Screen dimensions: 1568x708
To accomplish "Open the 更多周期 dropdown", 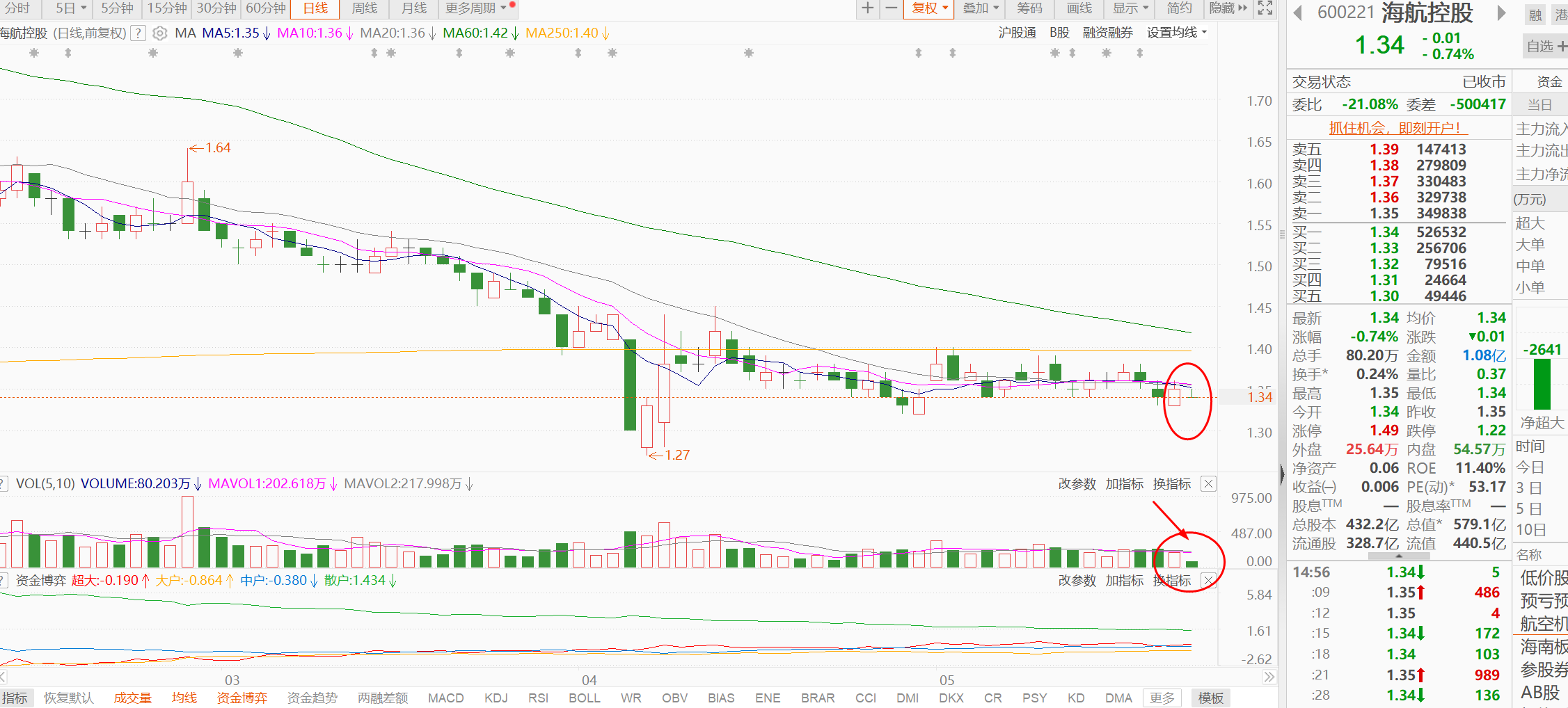I will point(476,8).
